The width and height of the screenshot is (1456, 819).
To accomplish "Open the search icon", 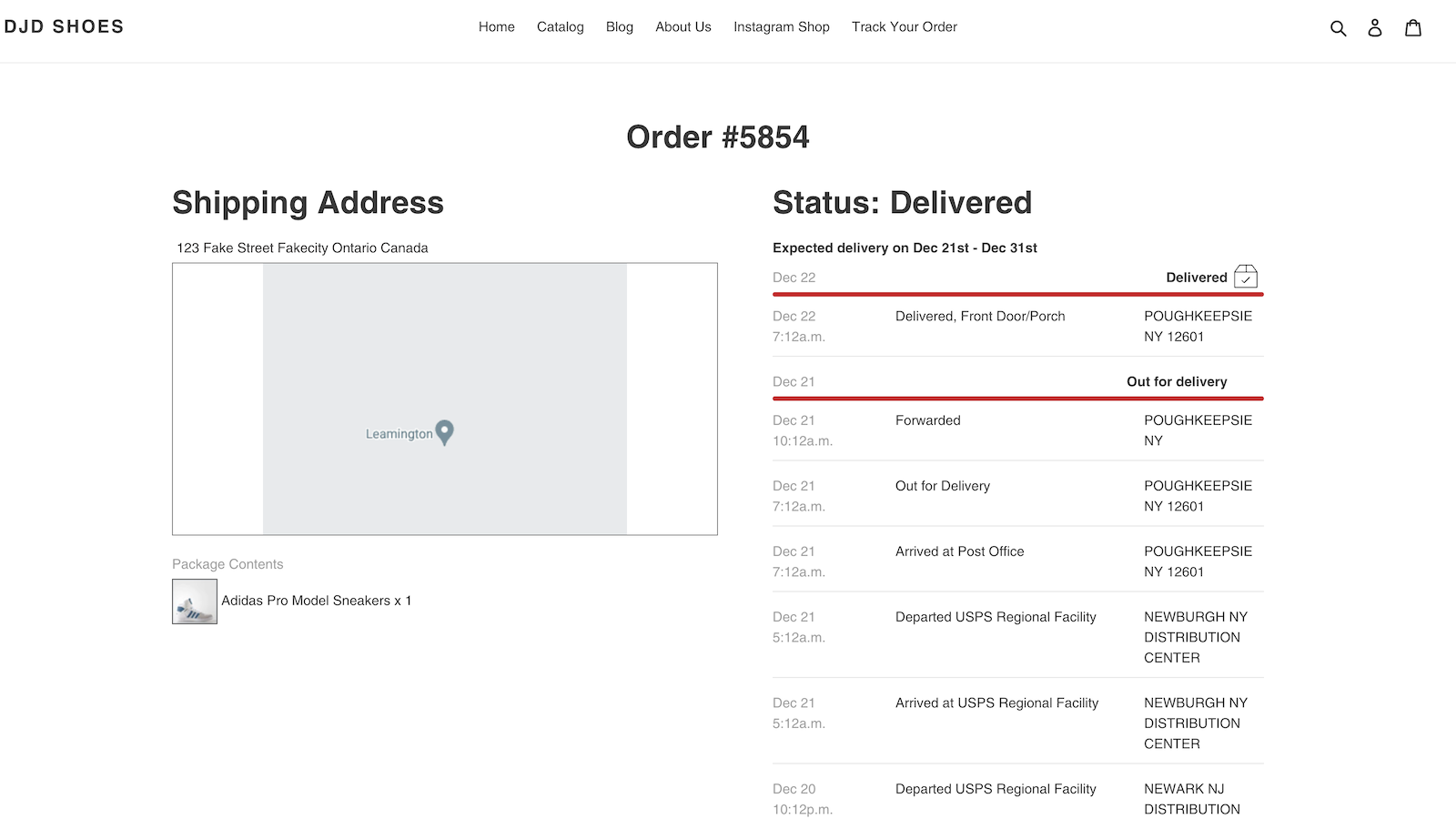I will pos(1338,27).
